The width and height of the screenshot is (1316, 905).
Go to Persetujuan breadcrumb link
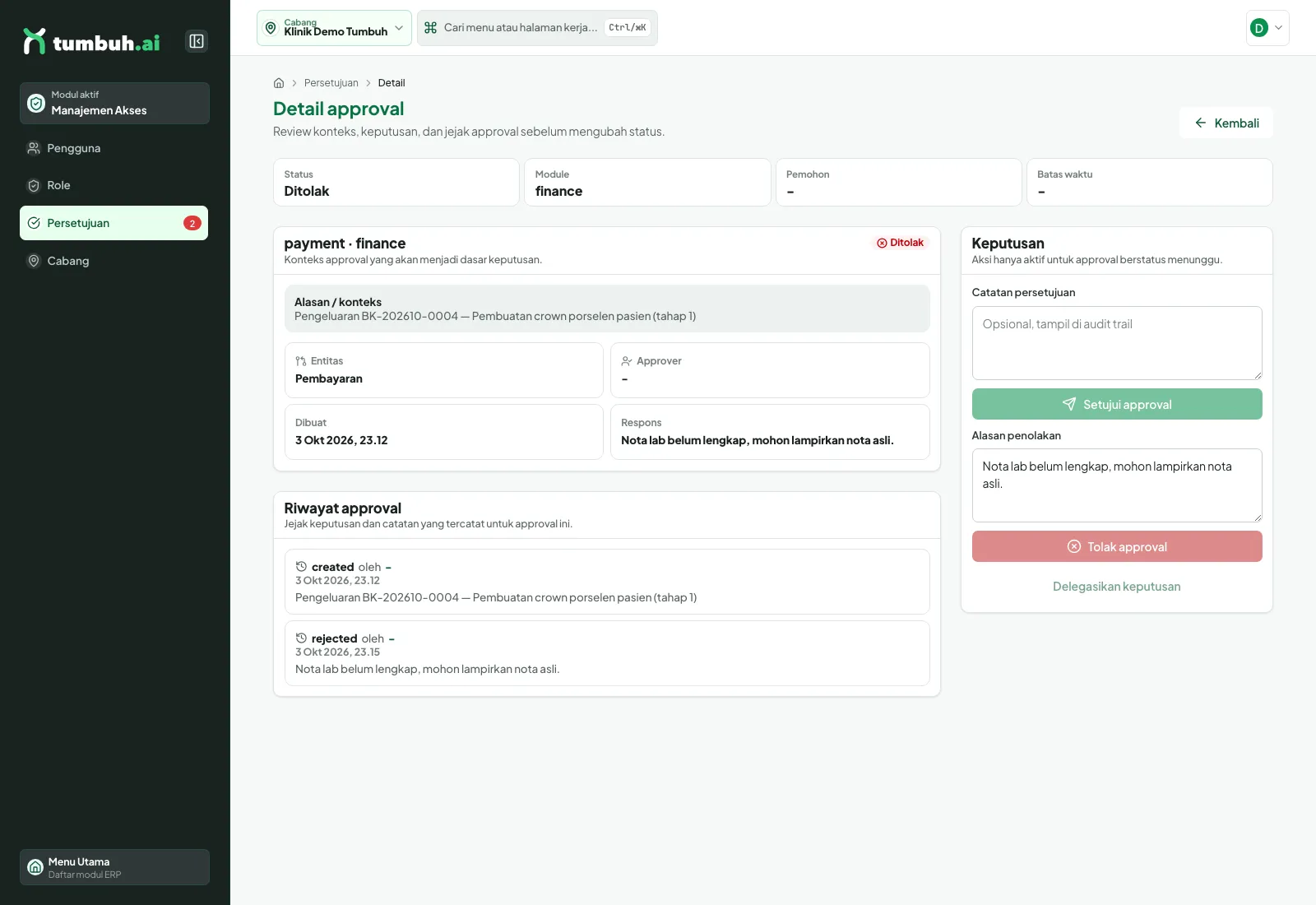coord(331,83)
